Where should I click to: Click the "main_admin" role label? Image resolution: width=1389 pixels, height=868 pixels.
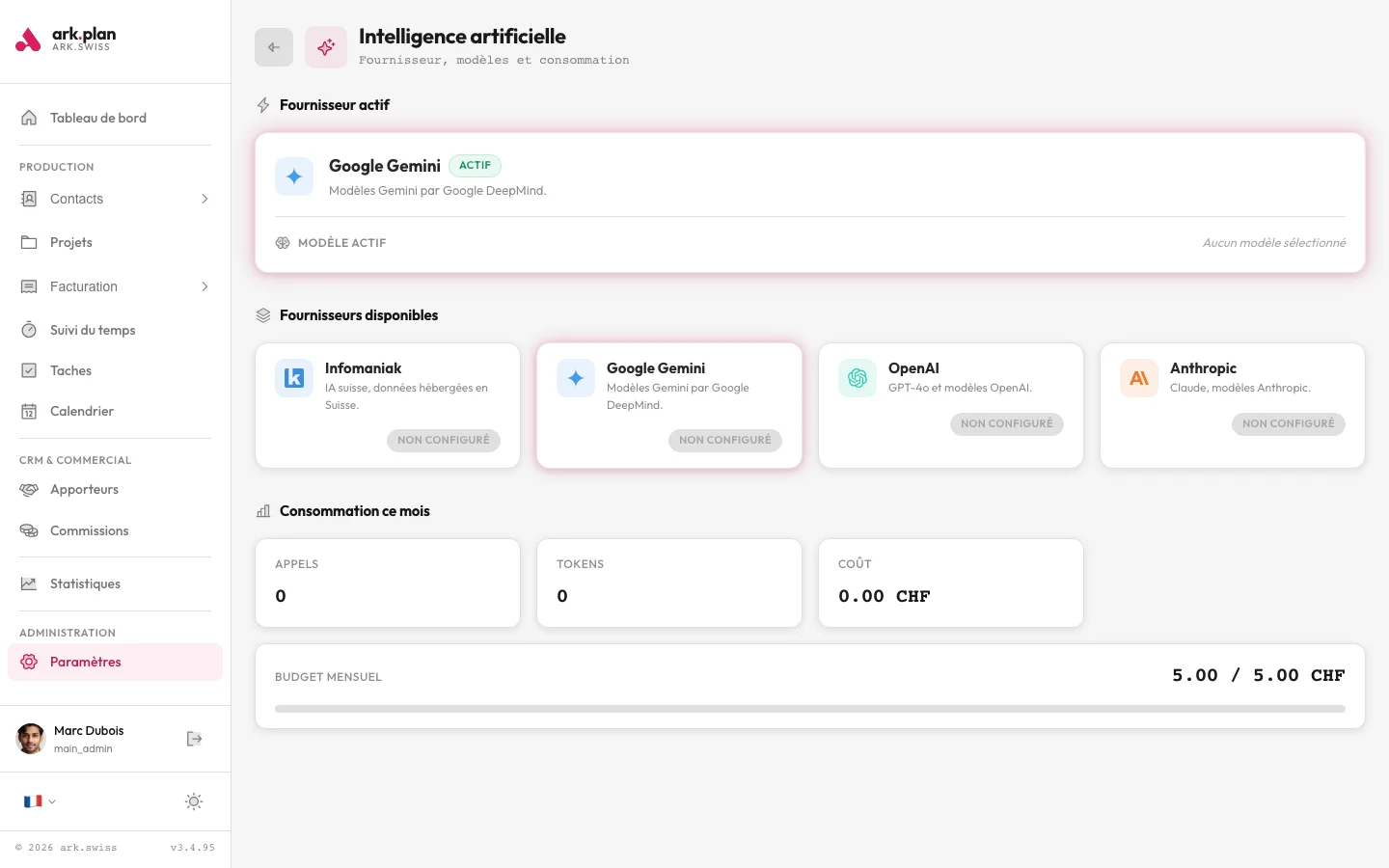coord(83,748)
